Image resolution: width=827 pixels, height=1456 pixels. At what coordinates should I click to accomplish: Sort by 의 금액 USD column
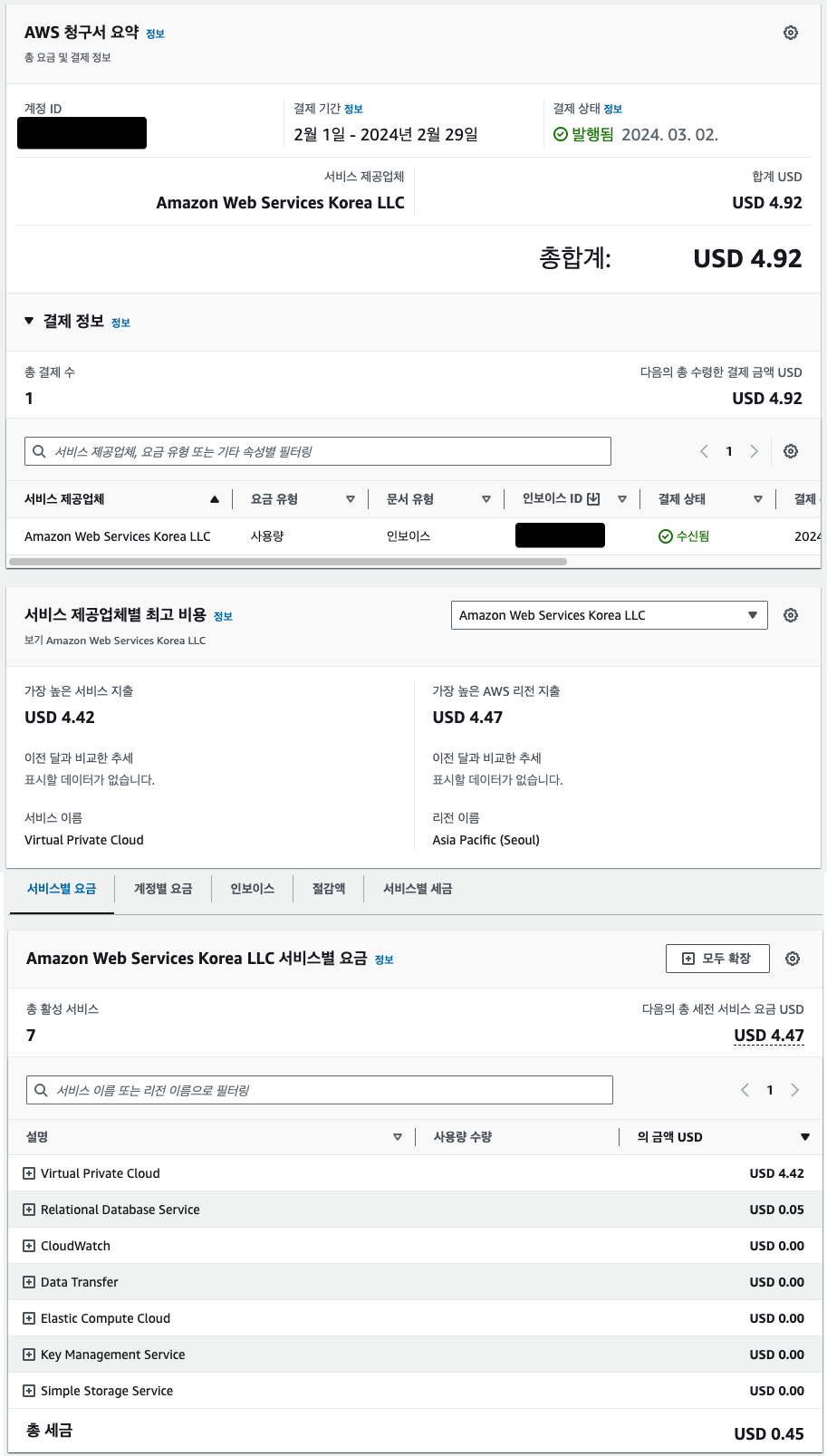804,1137
